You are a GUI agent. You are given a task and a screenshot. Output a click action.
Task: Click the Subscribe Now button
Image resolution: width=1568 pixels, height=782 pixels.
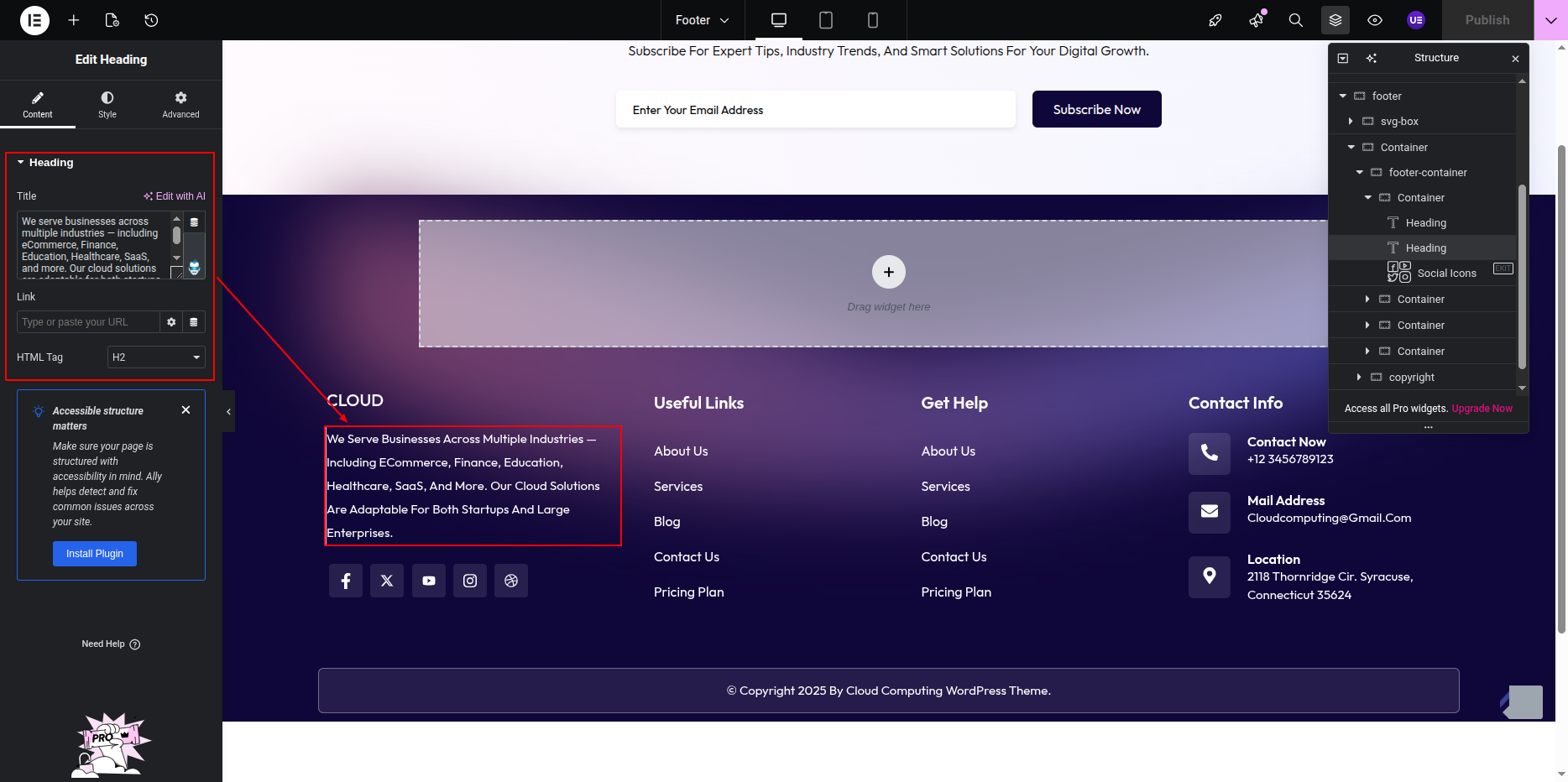click(1096, 110)
